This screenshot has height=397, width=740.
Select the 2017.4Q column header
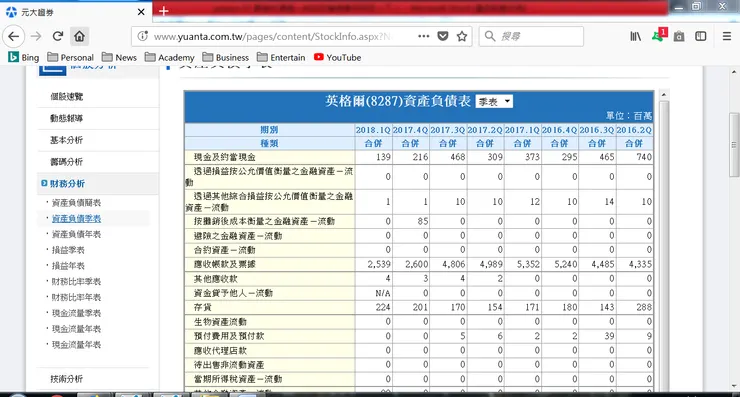click(x=410, y=130)
